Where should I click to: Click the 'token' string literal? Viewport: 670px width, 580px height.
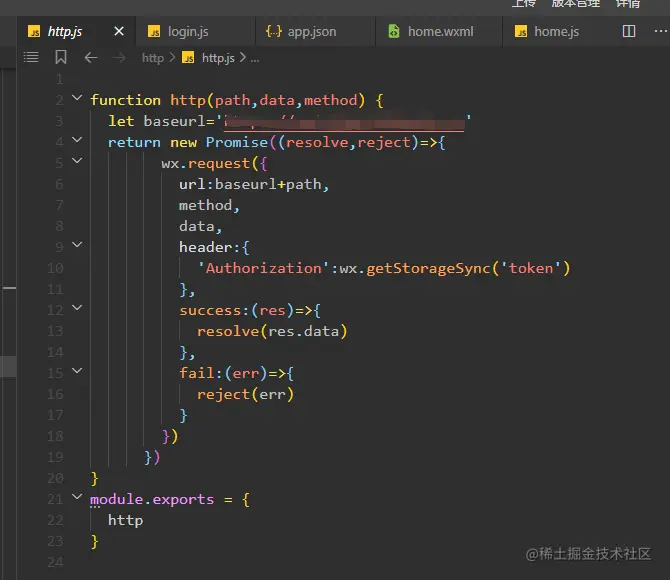(531, 268)
